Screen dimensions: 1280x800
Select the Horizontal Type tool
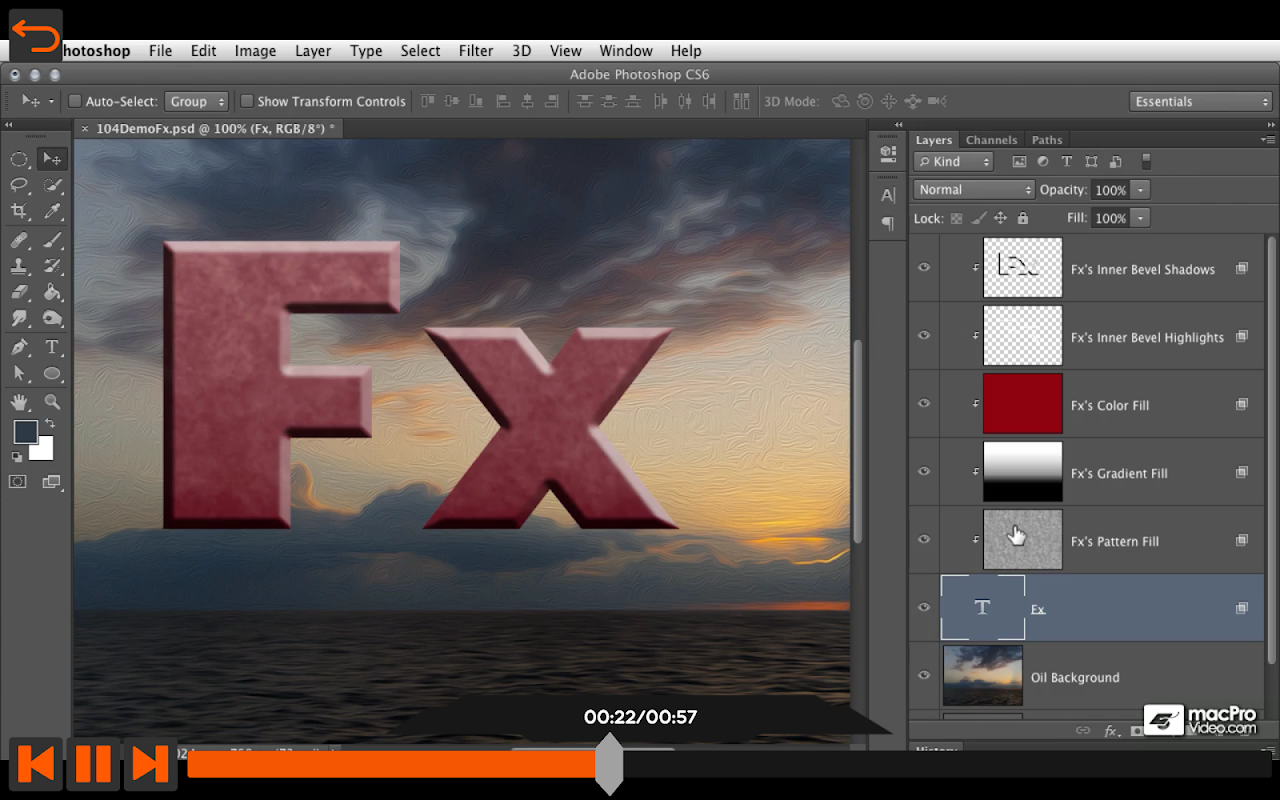tap(52, 347)
